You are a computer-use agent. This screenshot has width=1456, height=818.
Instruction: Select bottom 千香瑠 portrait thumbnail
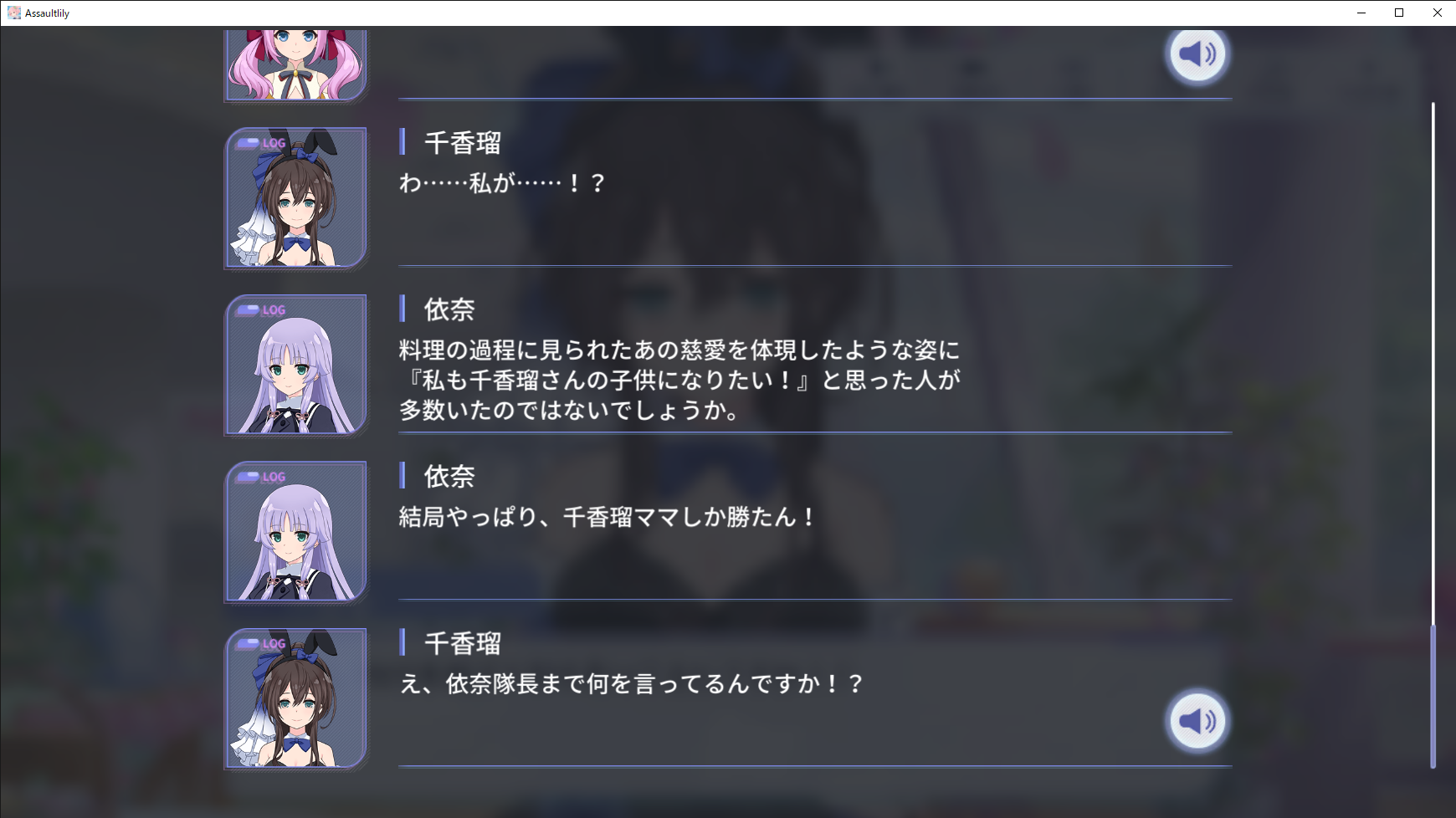point(296,698)
